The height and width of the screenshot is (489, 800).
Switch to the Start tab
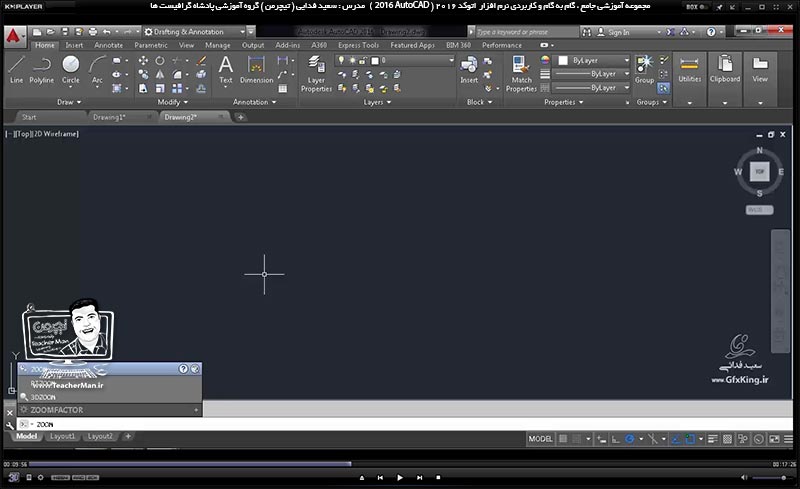point(29,117)
